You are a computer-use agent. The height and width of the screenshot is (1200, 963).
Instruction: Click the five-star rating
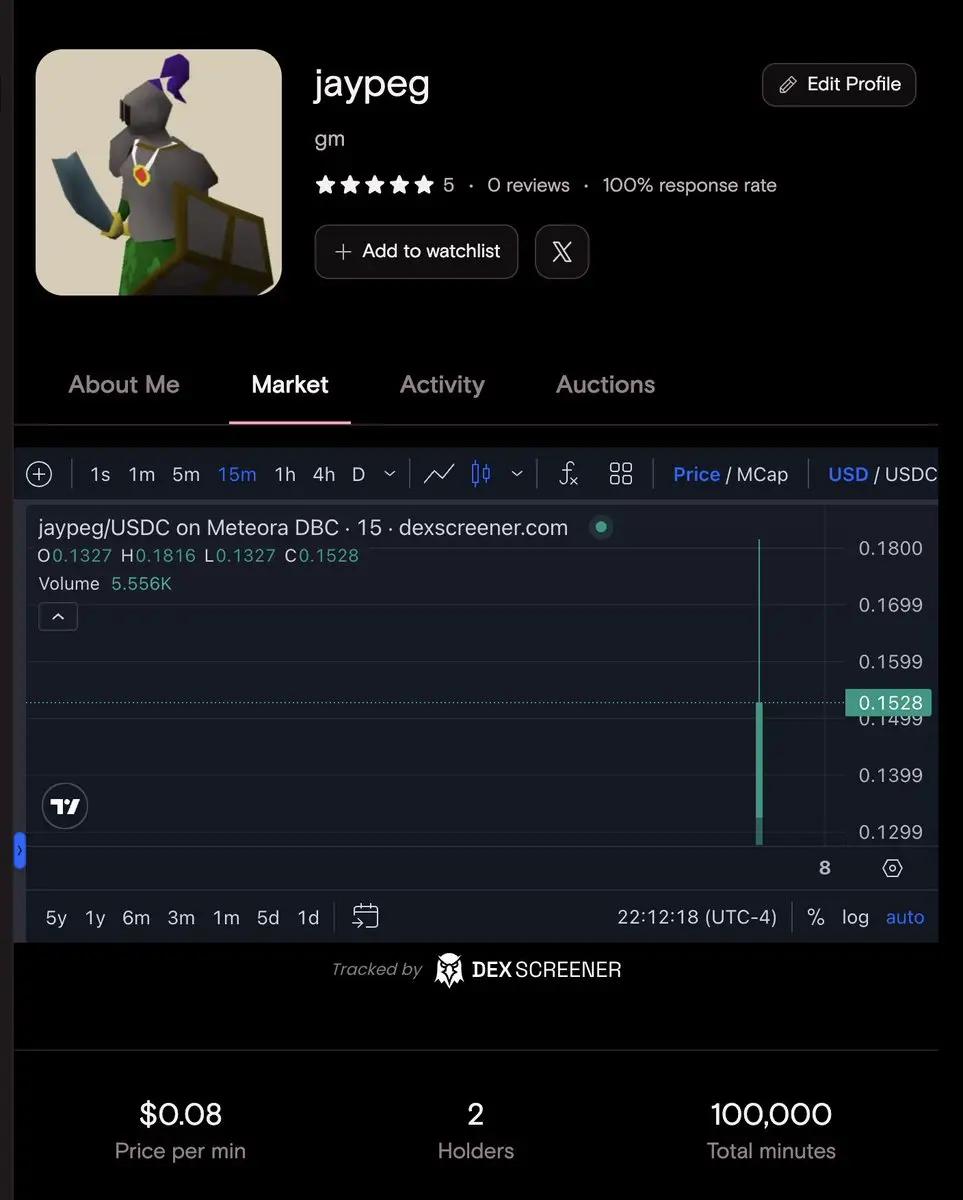tap(374, 185)
